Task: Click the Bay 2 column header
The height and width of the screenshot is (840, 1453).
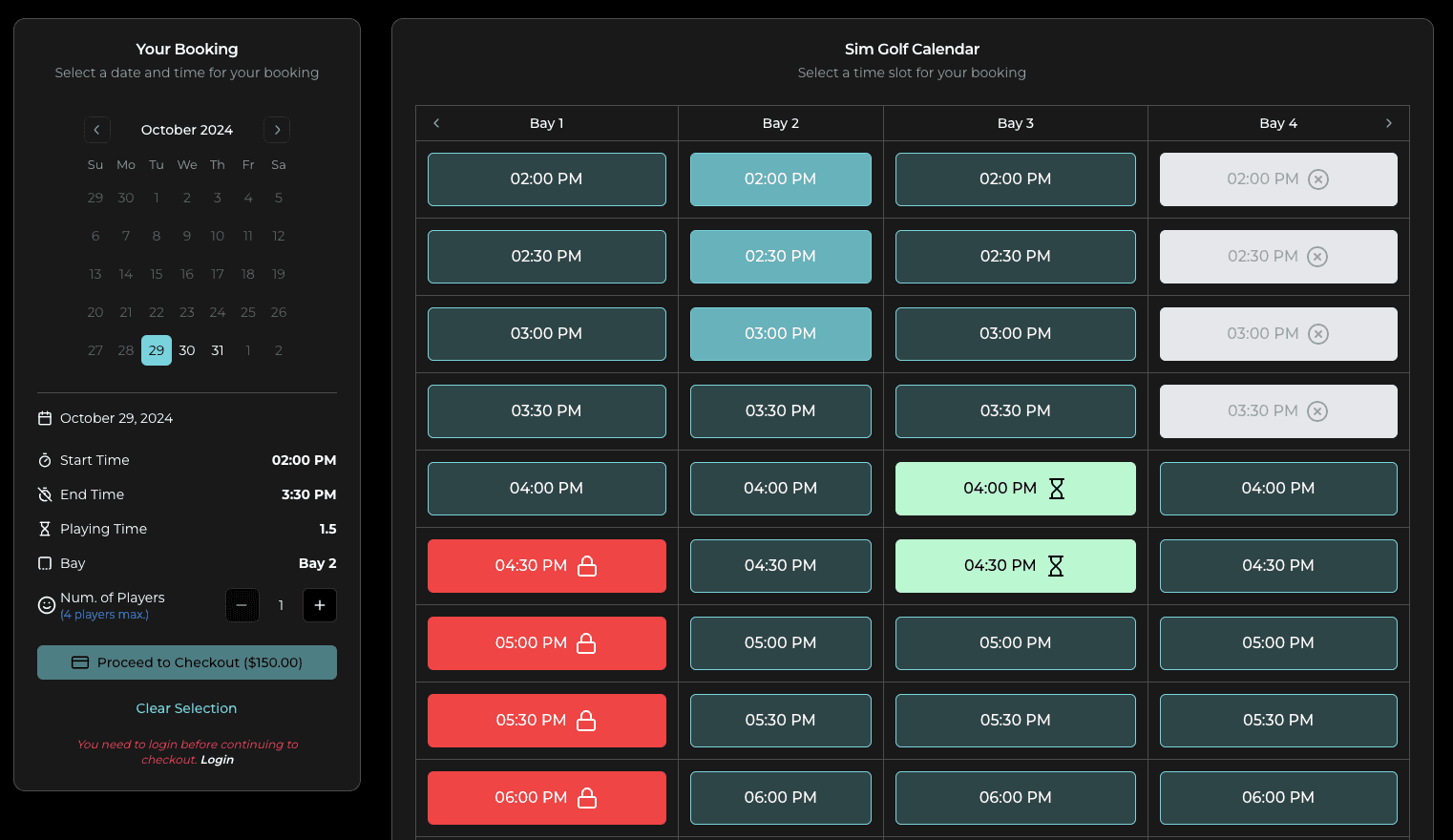Action: (x=781, y=123)
